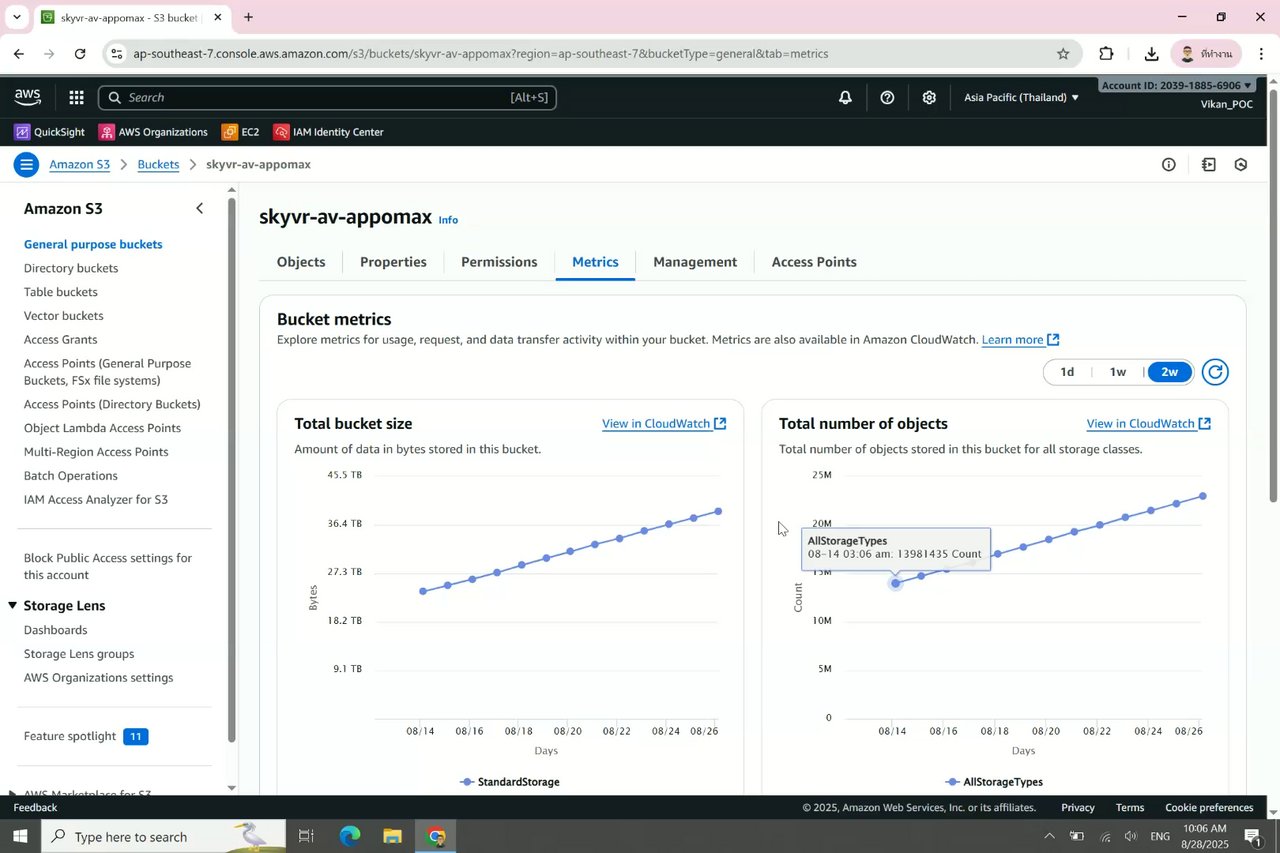Image resolution: width=1280 pixels, height=853 pixels.
Task: Collapse the Storage Lens section
Action: [x=13, y=606]
